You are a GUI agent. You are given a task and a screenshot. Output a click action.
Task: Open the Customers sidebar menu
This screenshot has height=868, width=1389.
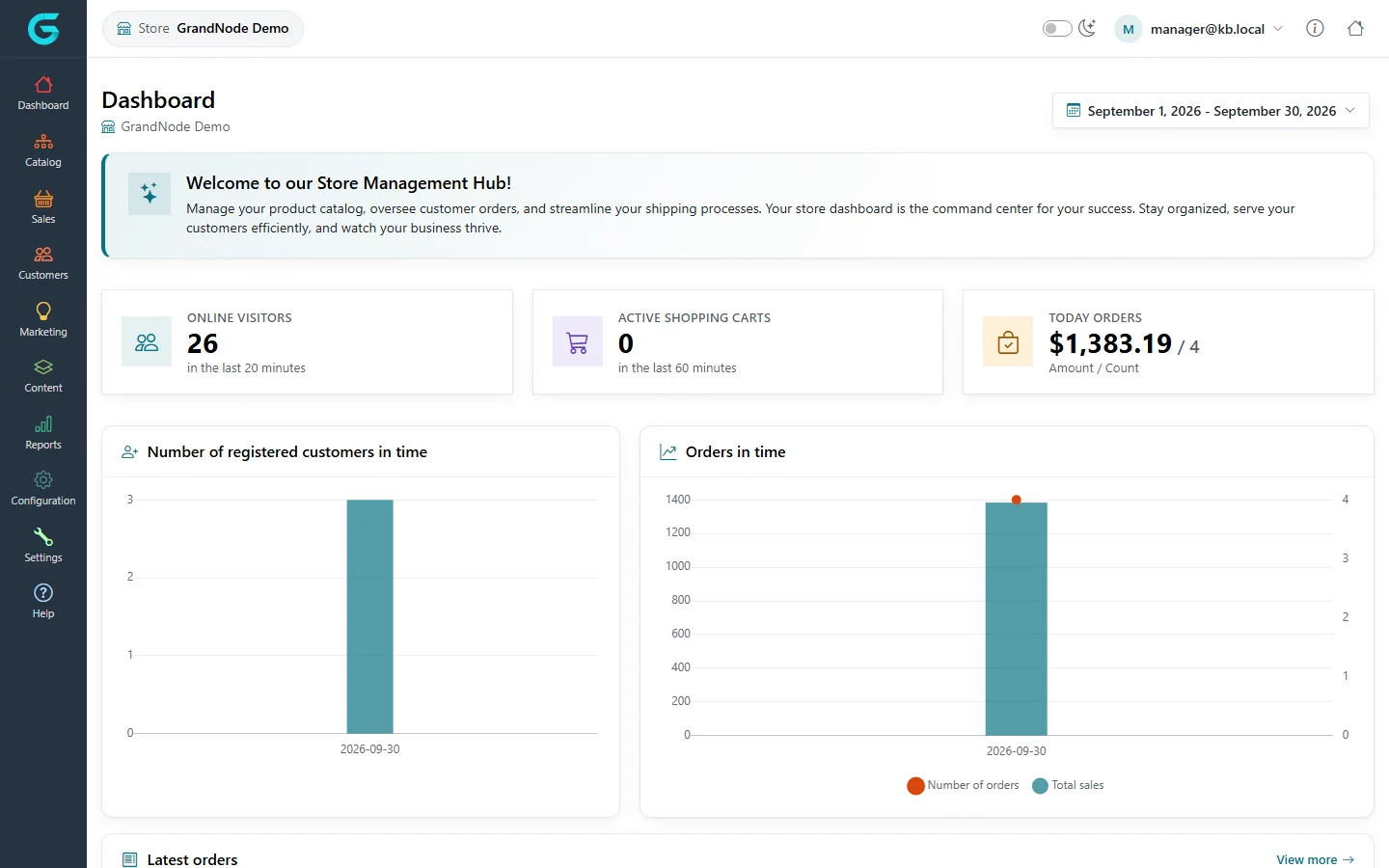tap(43, 263)
